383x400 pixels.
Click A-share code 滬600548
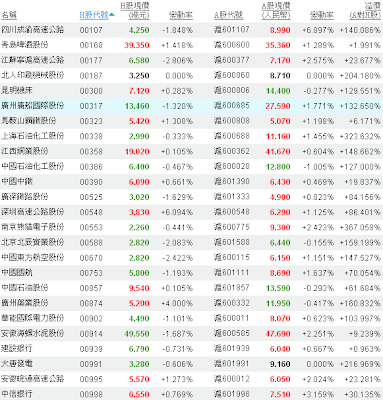(x=232, y=212)
